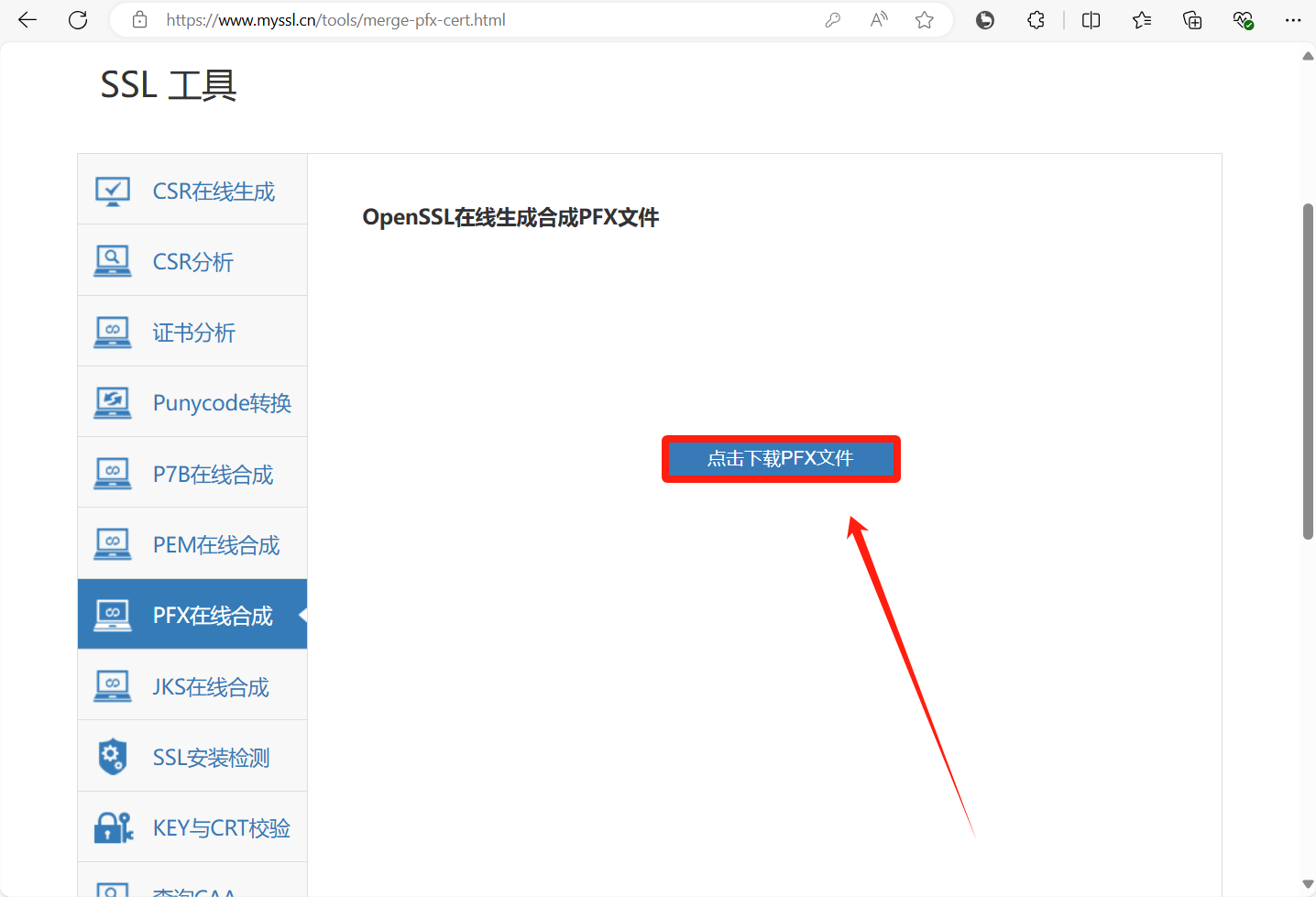The image size is (1316, 897).
Task: Open browser essentials heart icon
Action: (x=1243, y=20)
